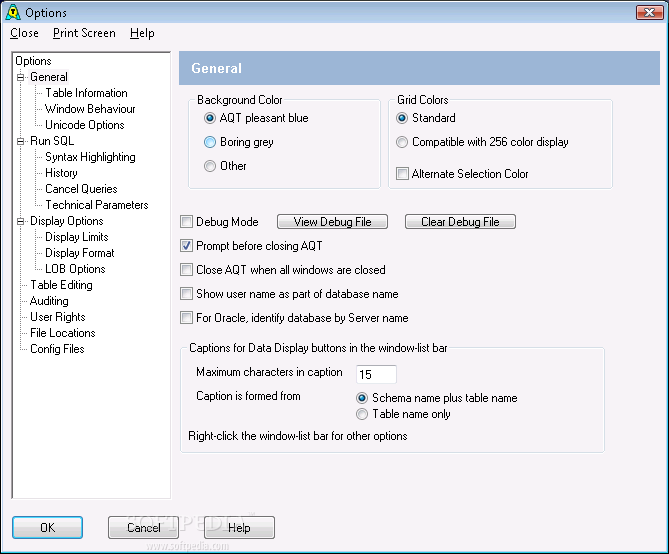Open Technical Parameters settings

(x=97, y=205)
